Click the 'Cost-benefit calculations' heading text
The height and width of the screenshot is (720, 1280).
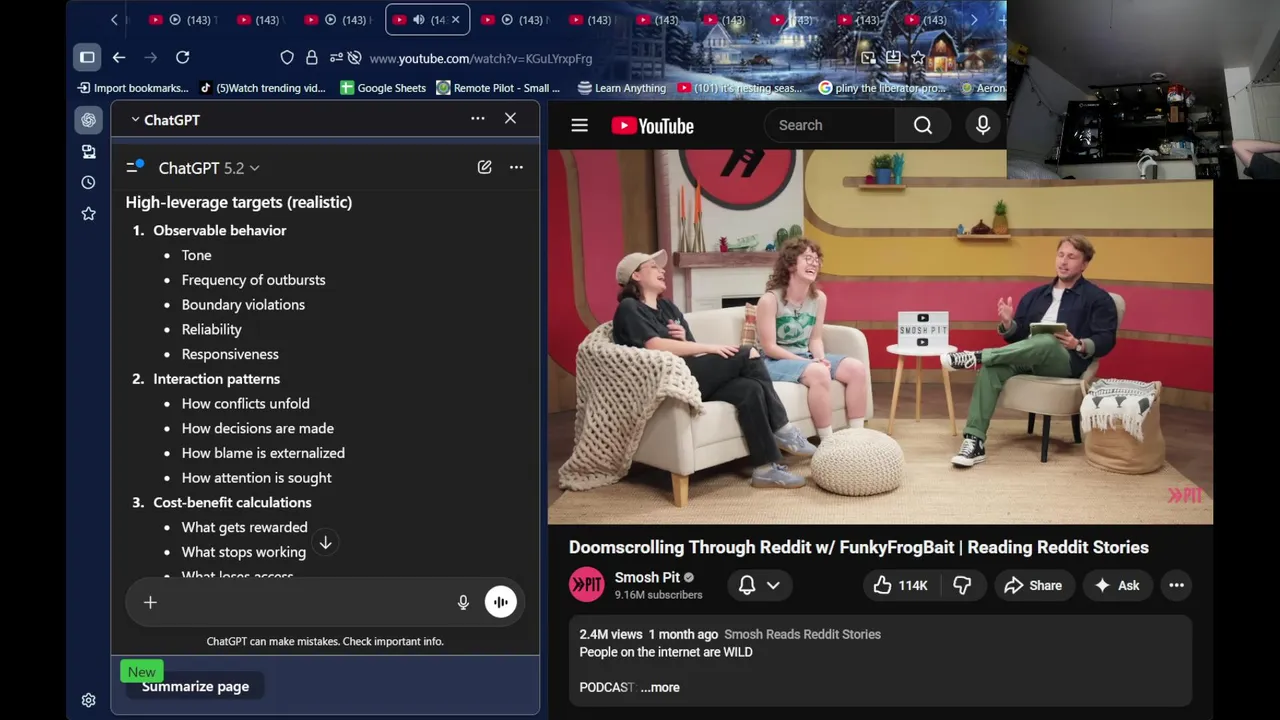click(232, 502)
